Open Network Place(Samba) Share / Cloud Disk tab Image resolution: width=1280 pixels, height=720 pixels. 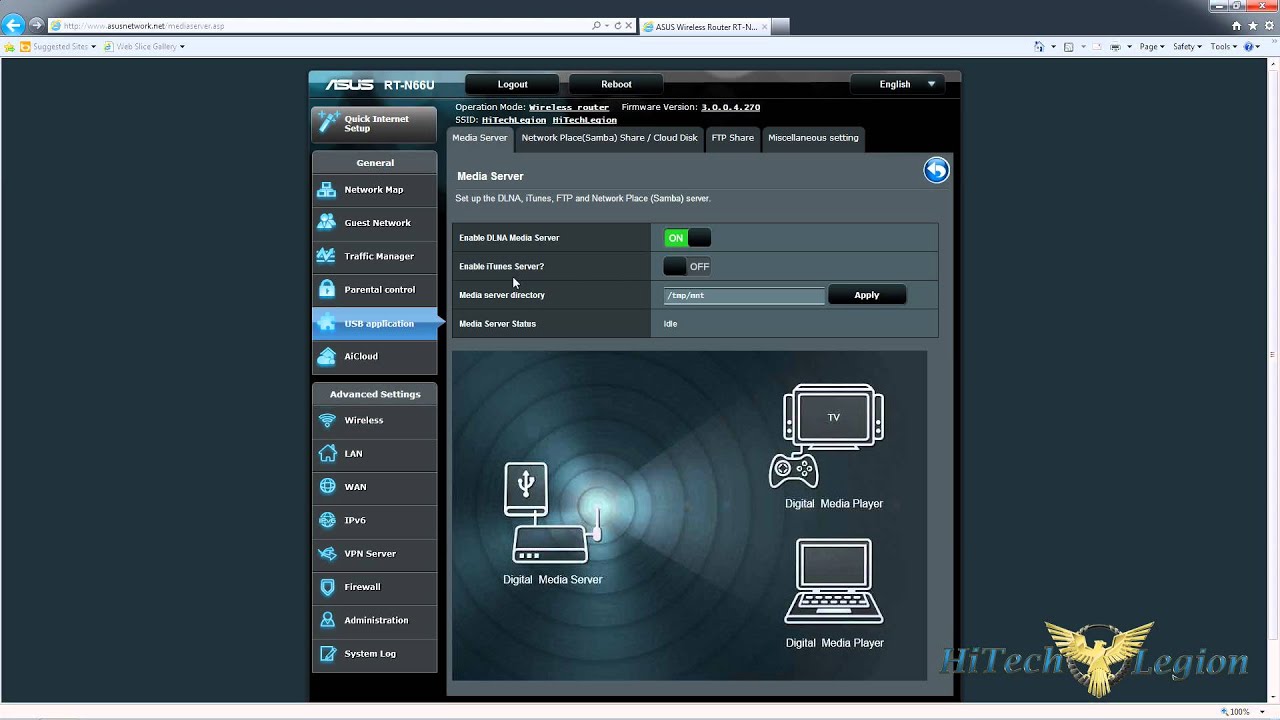click(x=609, y=138)
